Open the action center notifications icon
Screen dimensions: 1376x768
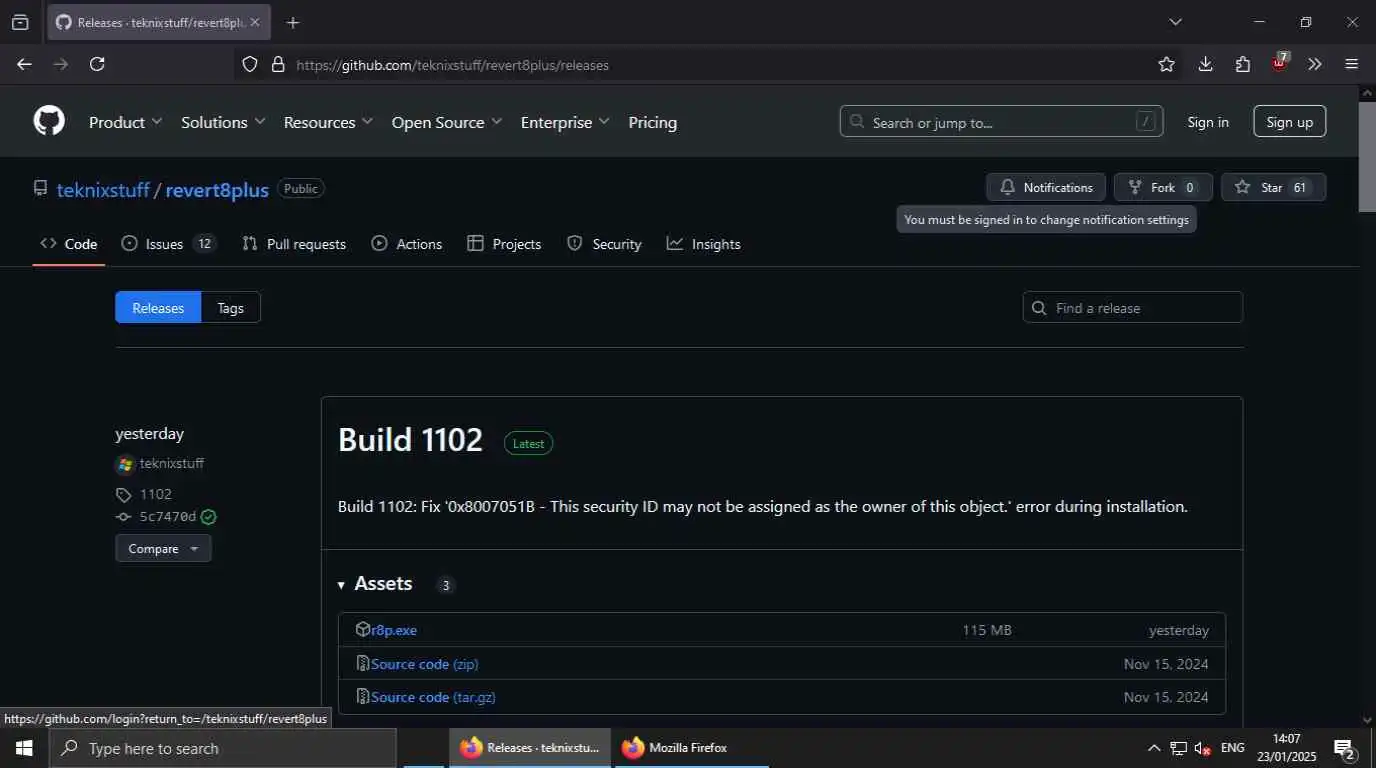pos(1344,748)
